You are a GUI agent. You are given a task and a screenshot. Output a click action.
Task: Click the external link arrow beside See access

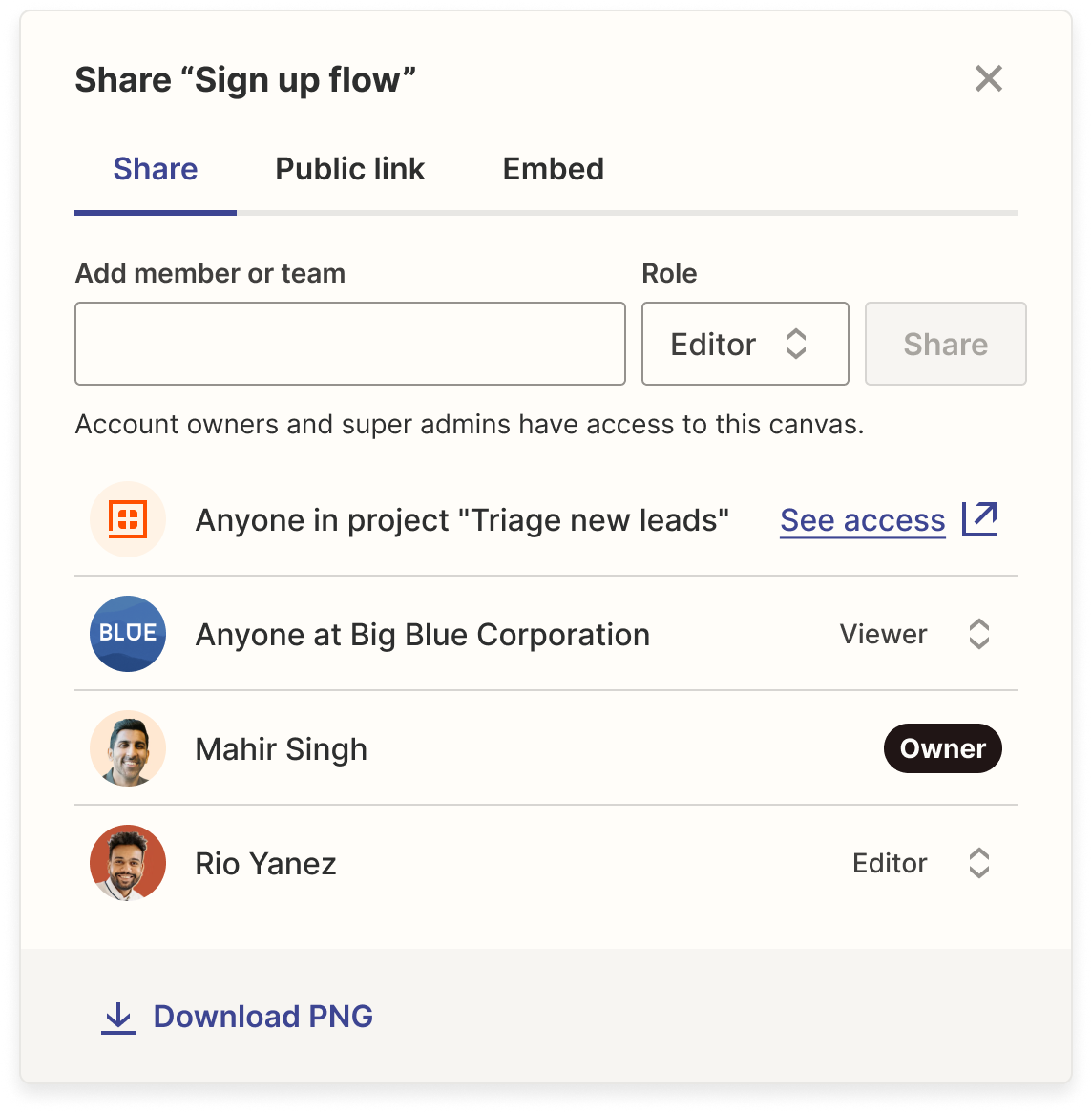pyautogui.click(x=979, y=519)
